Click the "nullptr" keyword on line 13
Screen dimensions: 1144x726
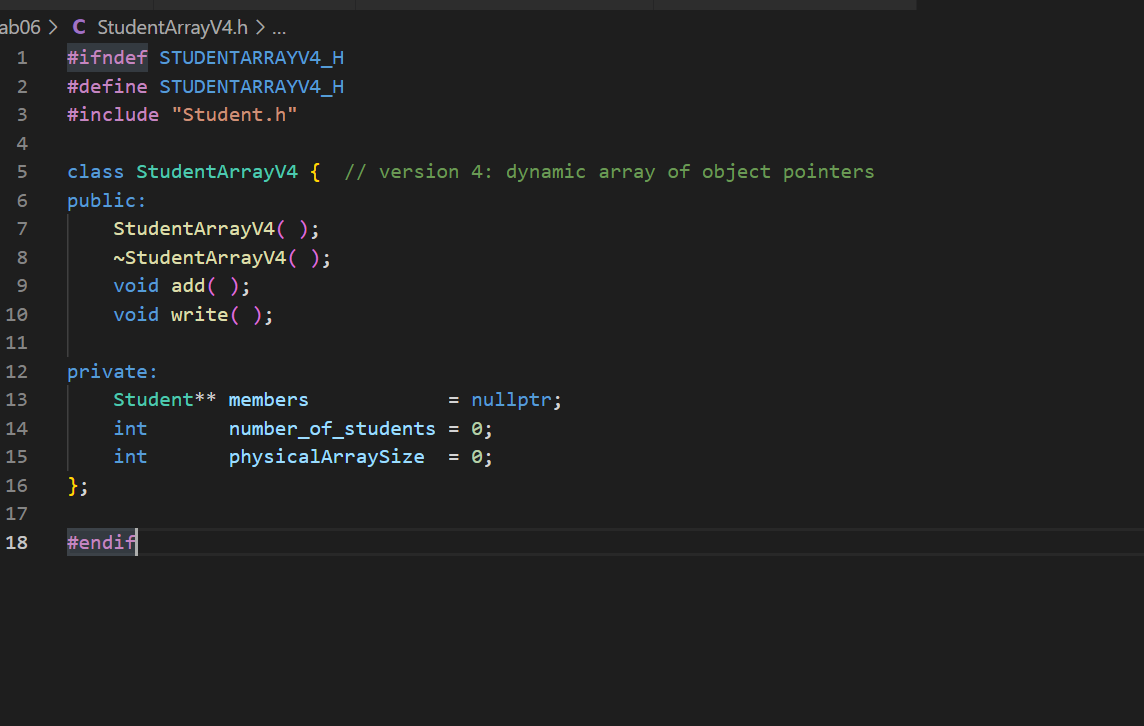point(511,399)
